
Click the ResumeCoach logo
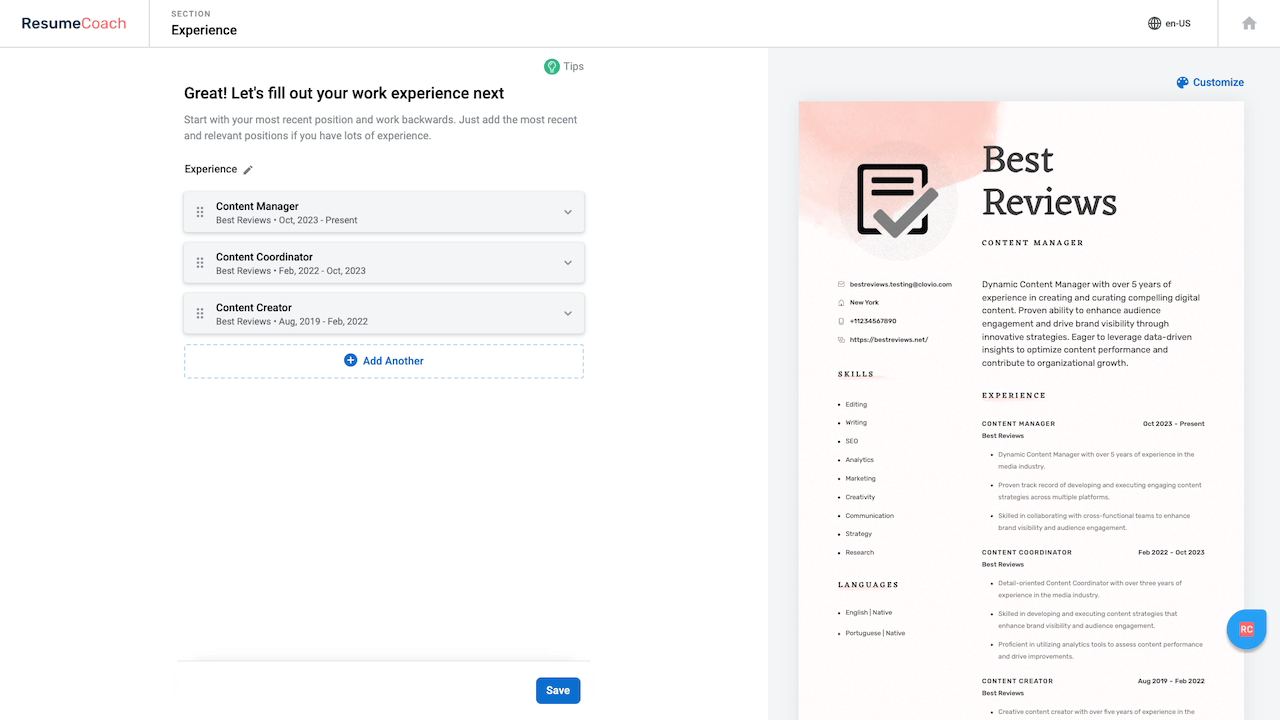pyautogui.click(x=72, y=22)
